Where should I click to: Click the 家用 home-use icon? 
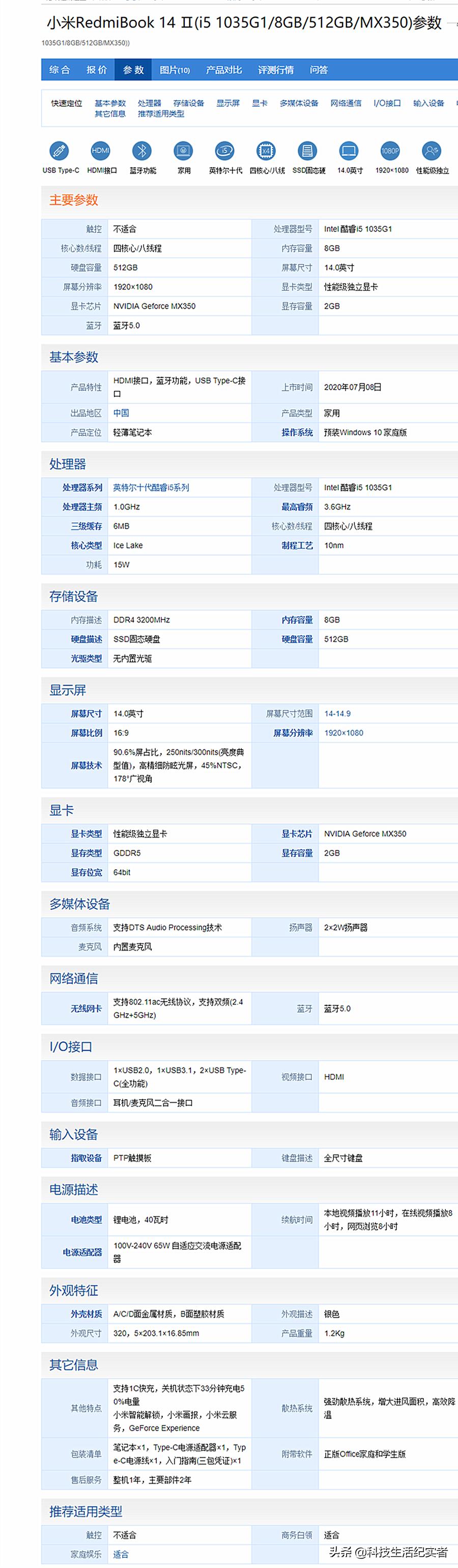(x=183, y=151)
